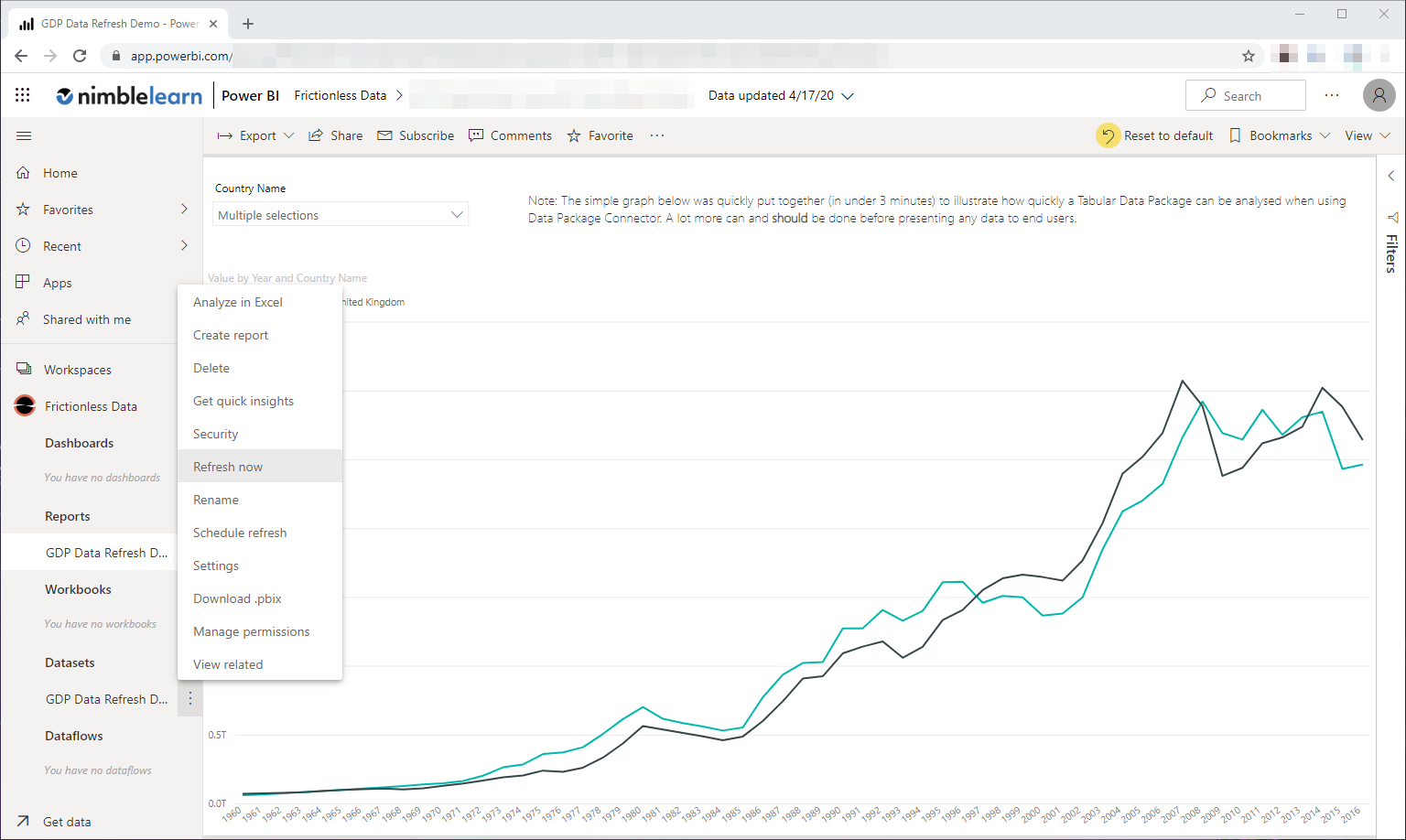Open more options ellipsis beside Search

click(1332, 95)
